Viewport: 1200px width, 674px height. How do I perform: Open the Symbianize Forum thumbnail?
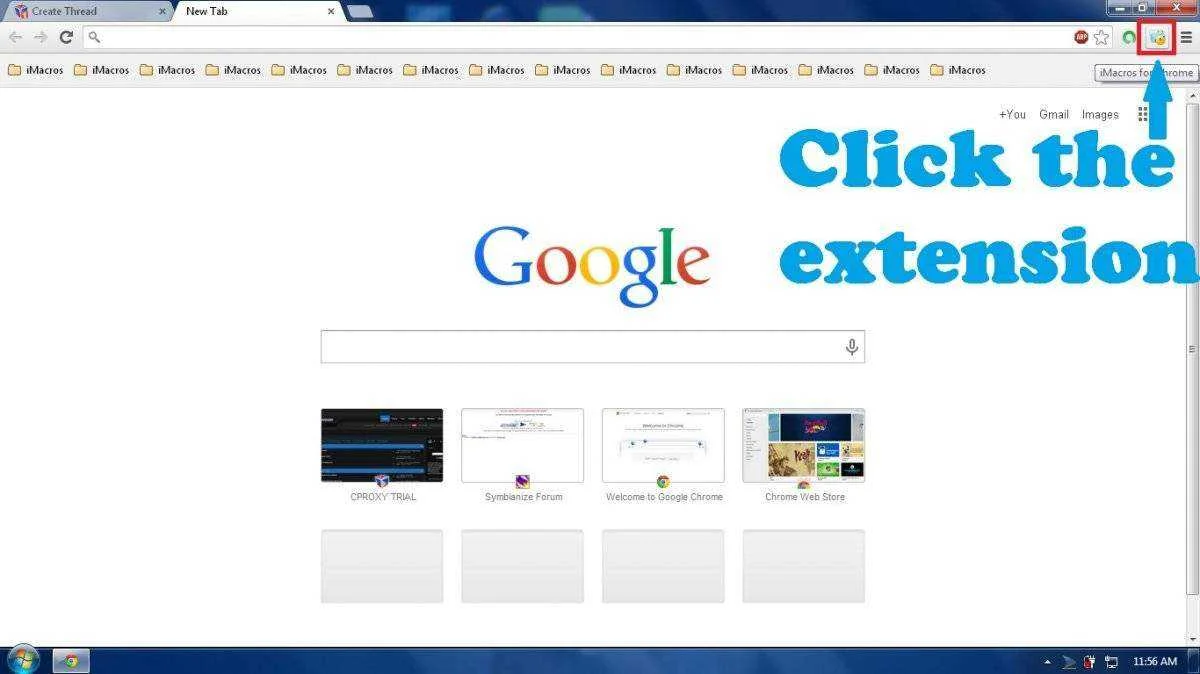522,445
